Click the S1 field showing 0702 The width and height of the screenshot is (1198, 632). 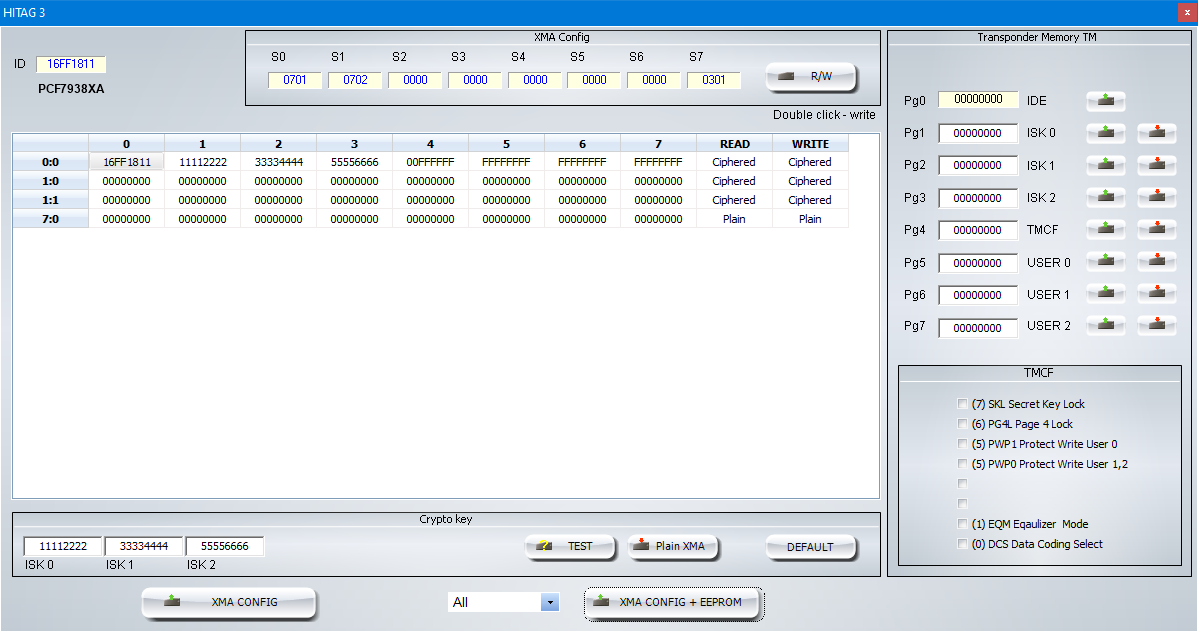(x=355, y=79)
